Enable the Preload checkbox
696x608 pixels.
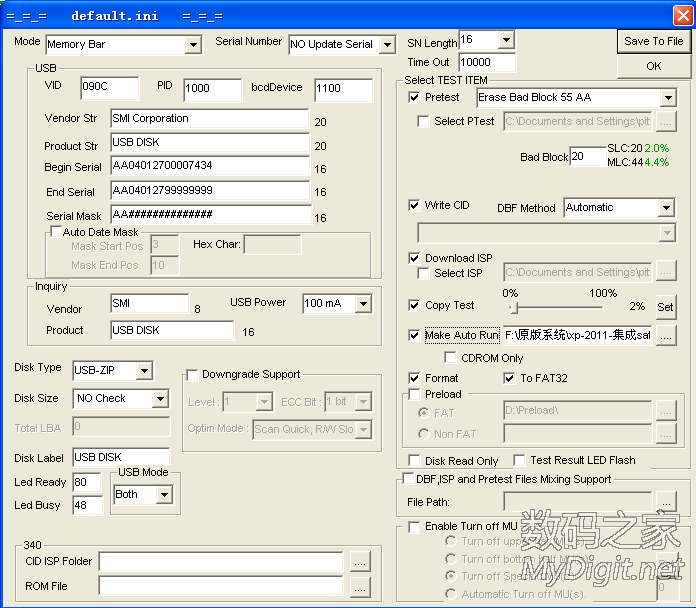tap(414, 394)
